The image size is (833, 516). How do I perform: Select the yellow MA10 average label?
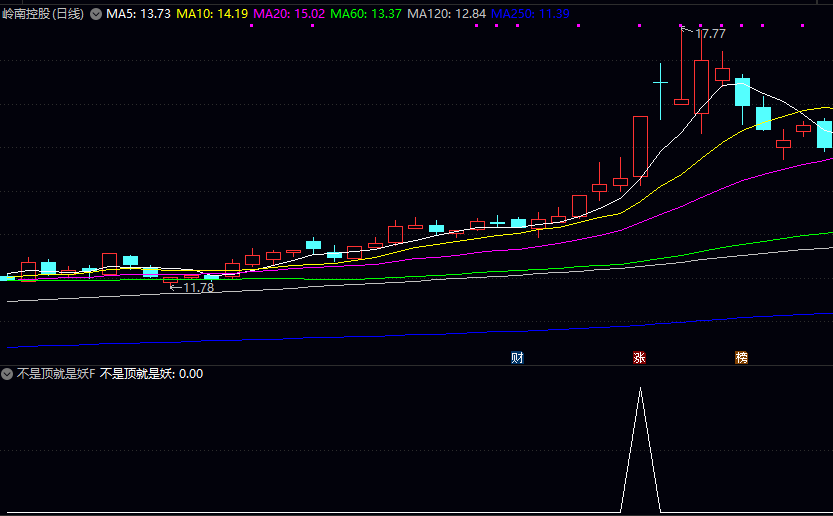coord(213,14)
